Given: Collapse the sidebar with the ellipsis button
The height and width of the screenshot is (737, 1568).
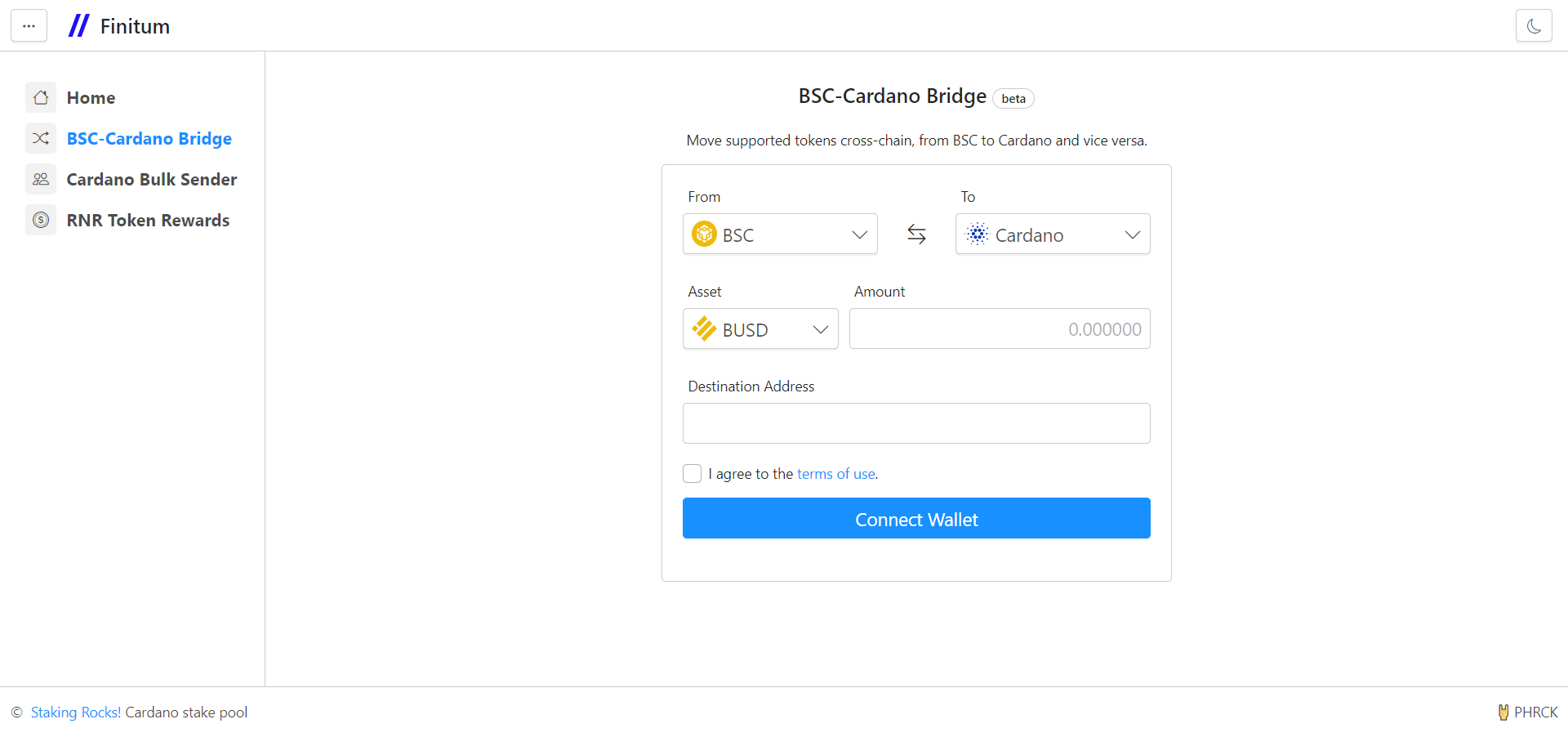Looking at the screenshot, I should 29,26.
